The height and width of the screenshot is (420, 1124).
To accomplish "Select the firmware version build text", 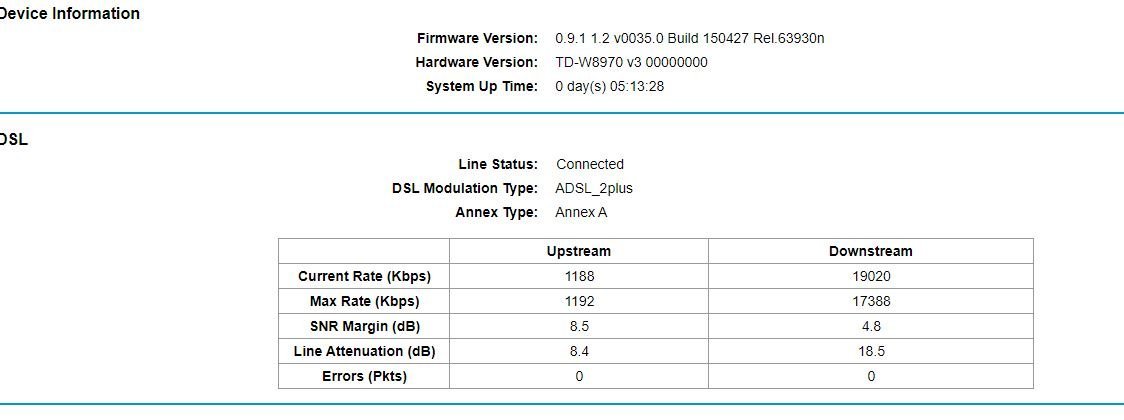I will coord(689,38).
